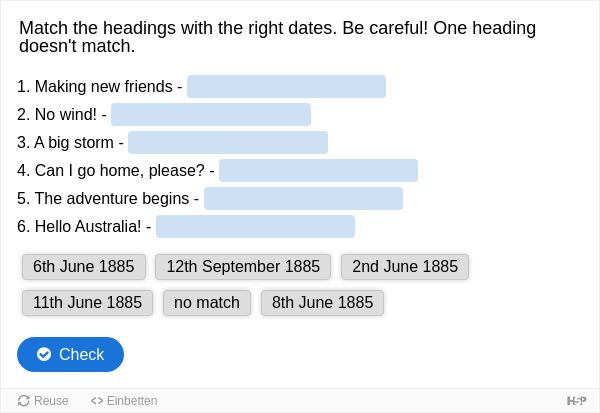600x413 pixels.
Task: Click the Reuse circular arrows icon
Action: point(23,401)
